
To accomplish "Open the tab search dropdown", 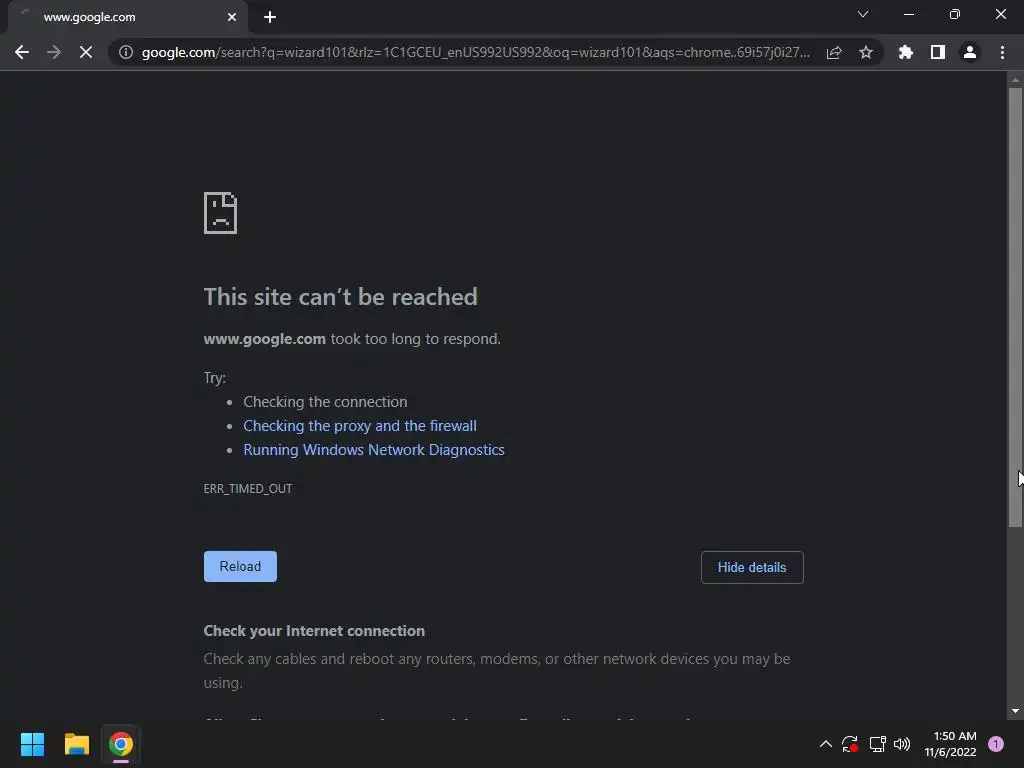I will (x=863, y=14).
